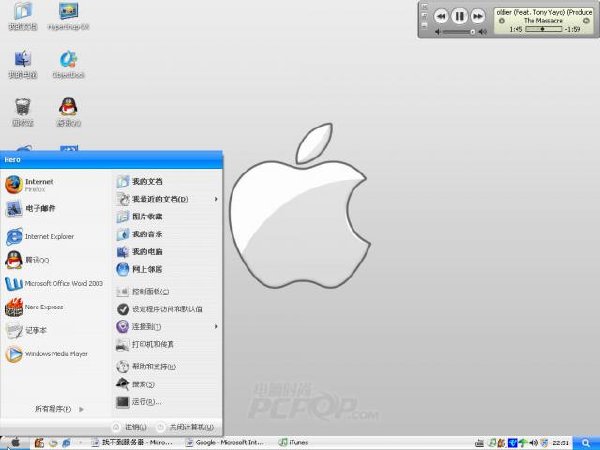Click the high-volume speaker icon in iTunes
The width and height of the screenshot is (600, 450).
click(x=483, y=32)
